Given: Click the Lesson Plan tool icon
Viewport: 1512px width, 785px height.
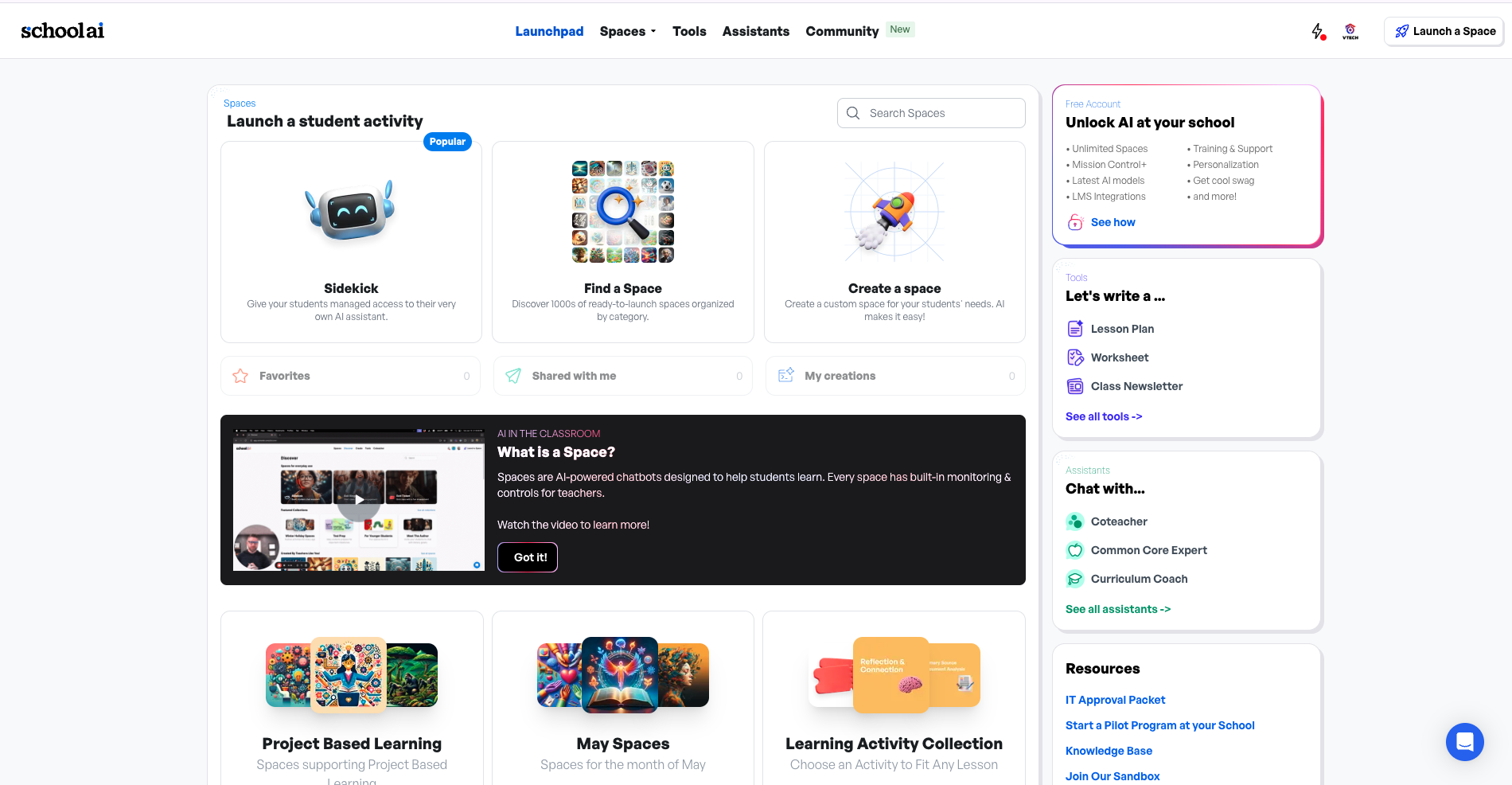Looking at the screenshot, I should click(x=1075, y=329).
